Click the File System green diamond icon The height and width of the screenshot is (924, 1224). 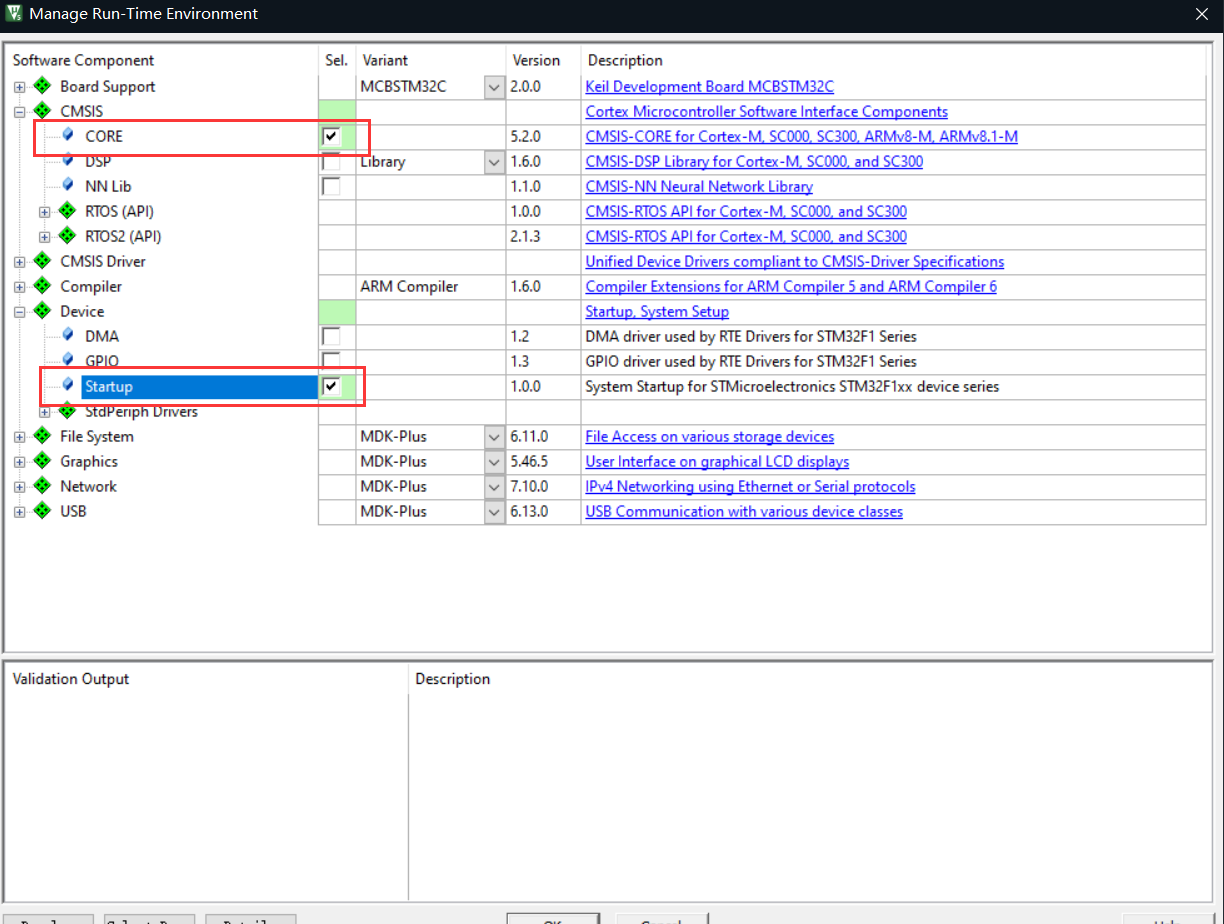pos(42,436)
